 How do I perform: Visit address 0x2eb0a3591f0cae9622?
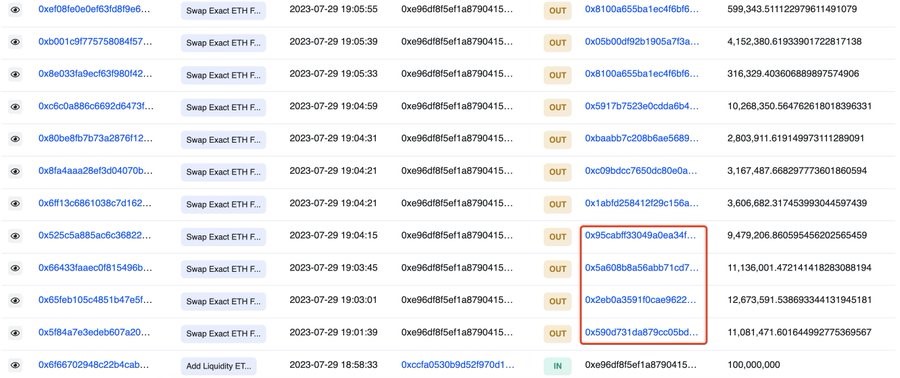pos(642,300)
